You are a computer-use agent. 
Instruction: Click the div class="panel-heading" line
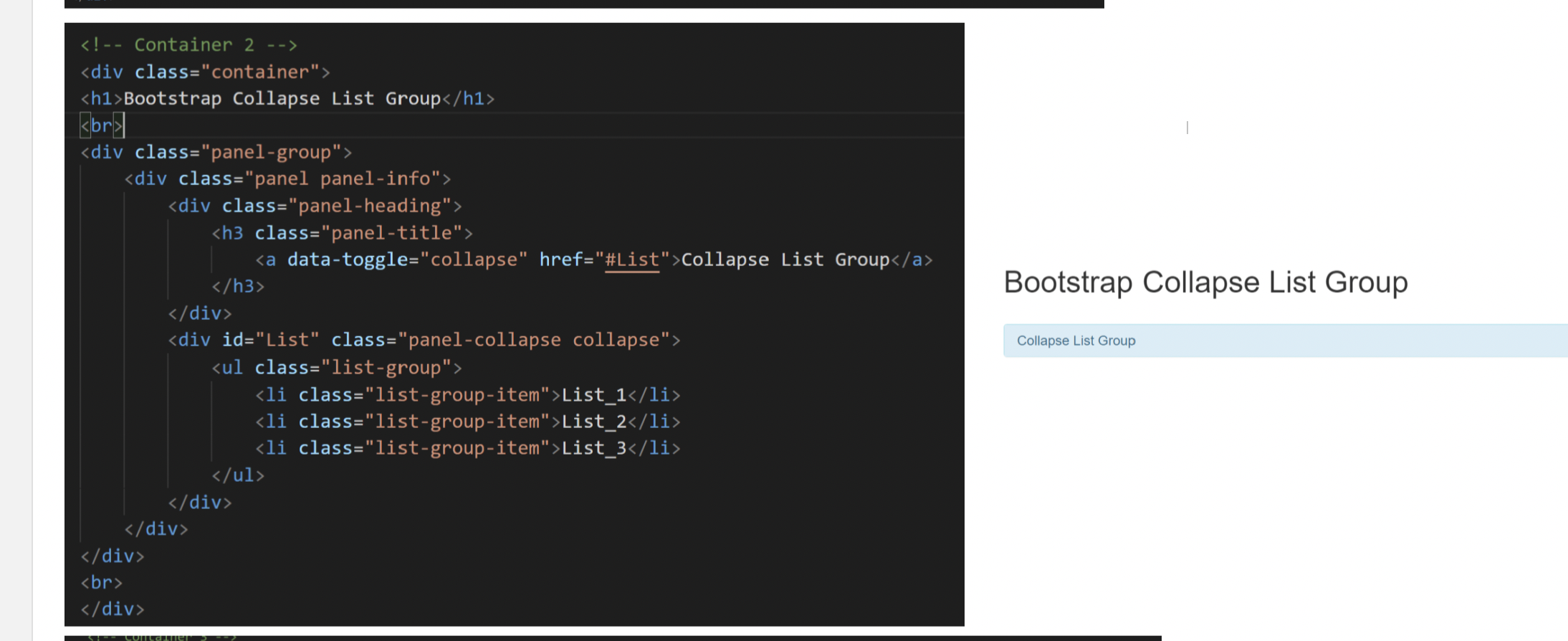point(315,206)
